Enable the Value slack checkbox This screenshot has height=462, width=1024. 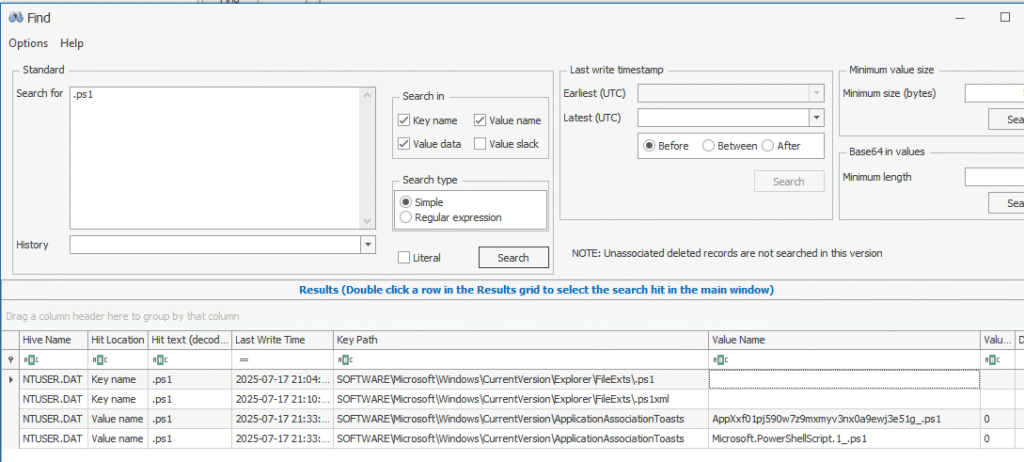480,144
